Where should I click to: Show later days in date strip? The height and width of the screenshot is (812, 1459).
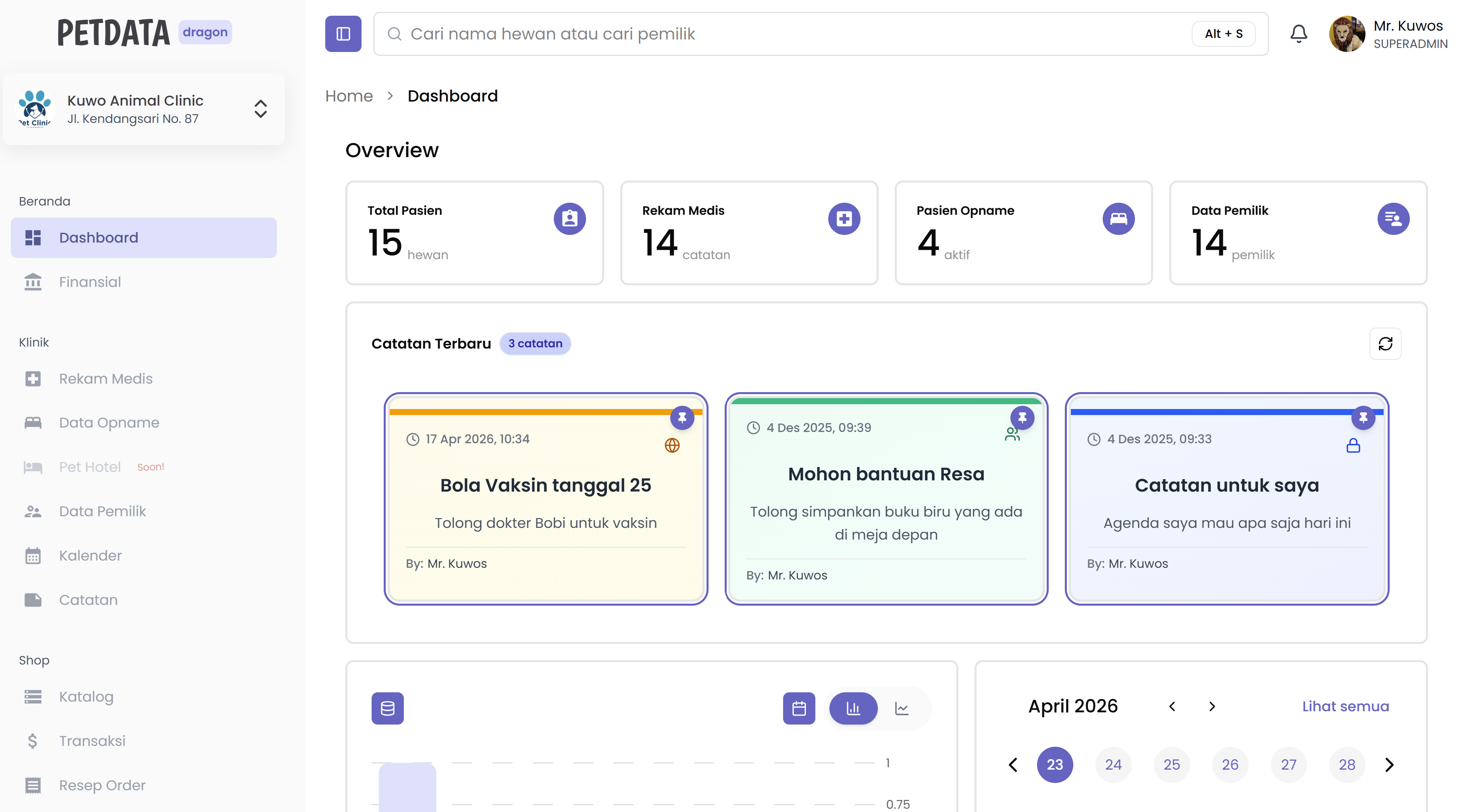point(1389,765)
